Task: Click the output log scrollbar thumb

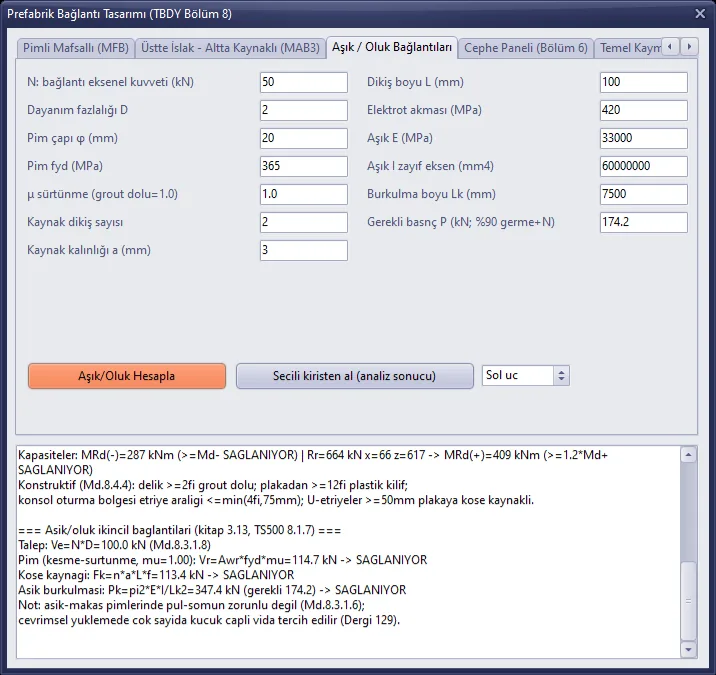Action: (688, 601)
